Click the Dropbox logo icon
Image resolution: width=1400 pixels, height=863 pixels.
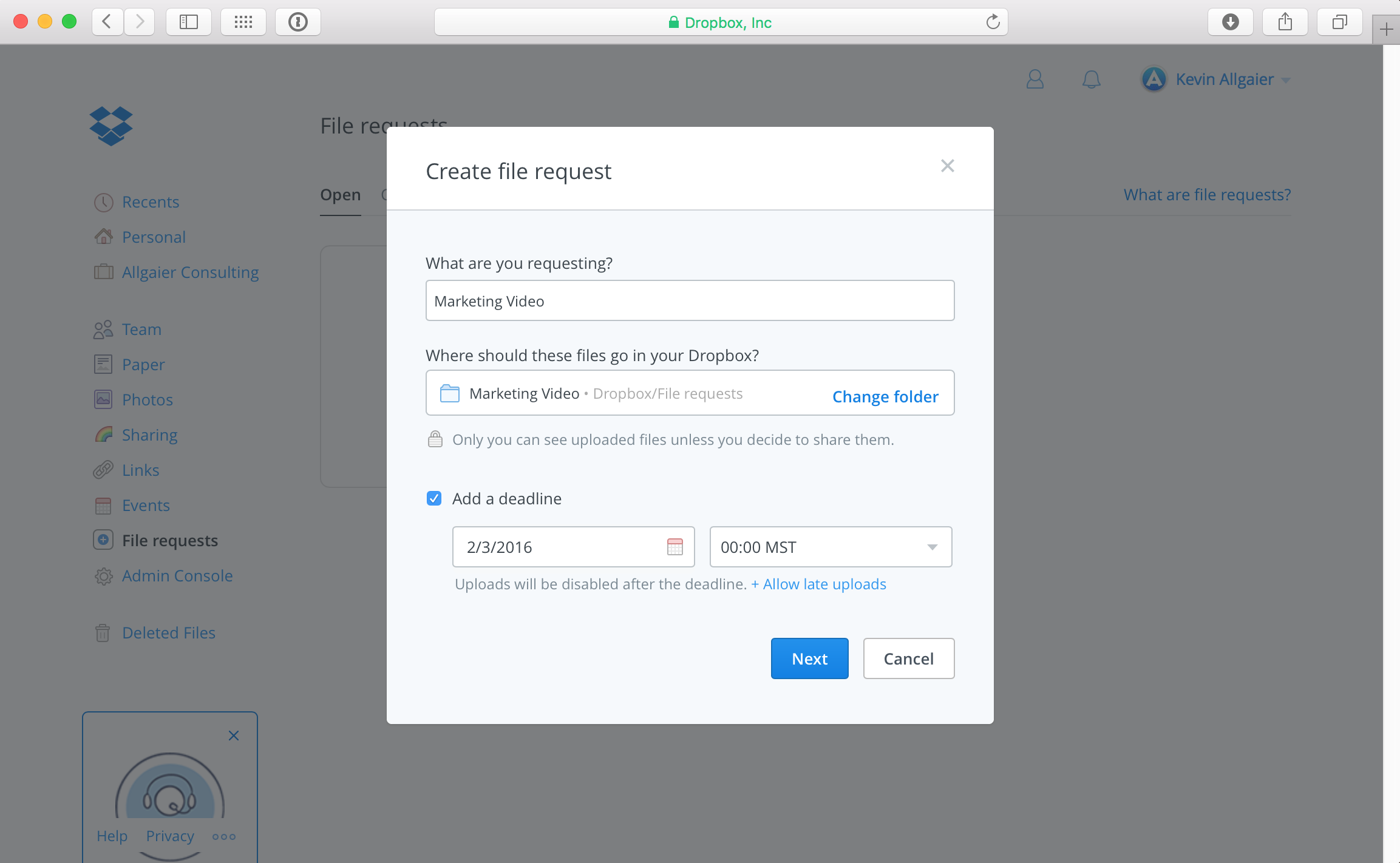click(111, 126)
